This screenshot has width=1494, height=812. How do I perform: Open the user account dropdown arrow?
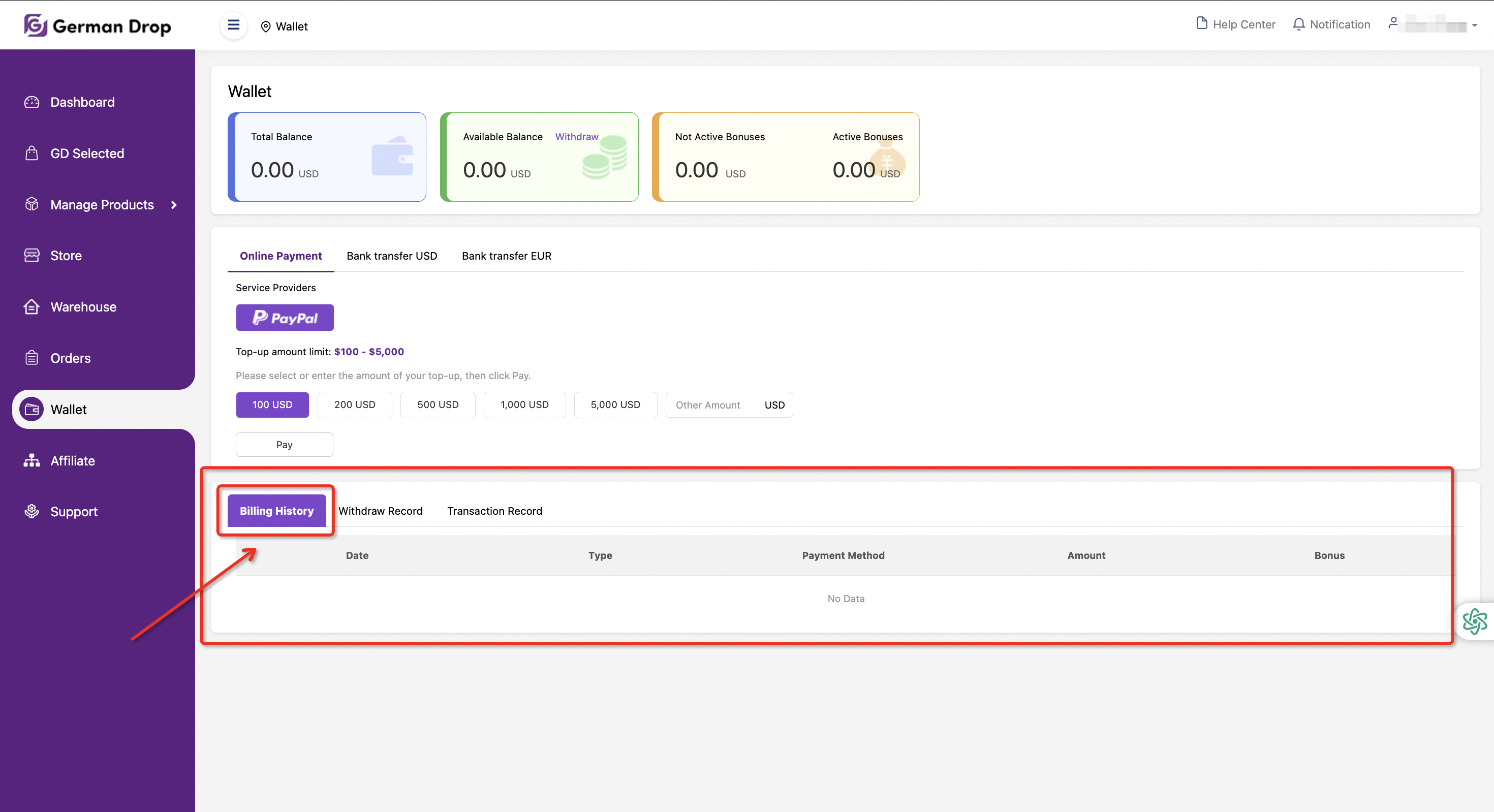point(1474,25)
